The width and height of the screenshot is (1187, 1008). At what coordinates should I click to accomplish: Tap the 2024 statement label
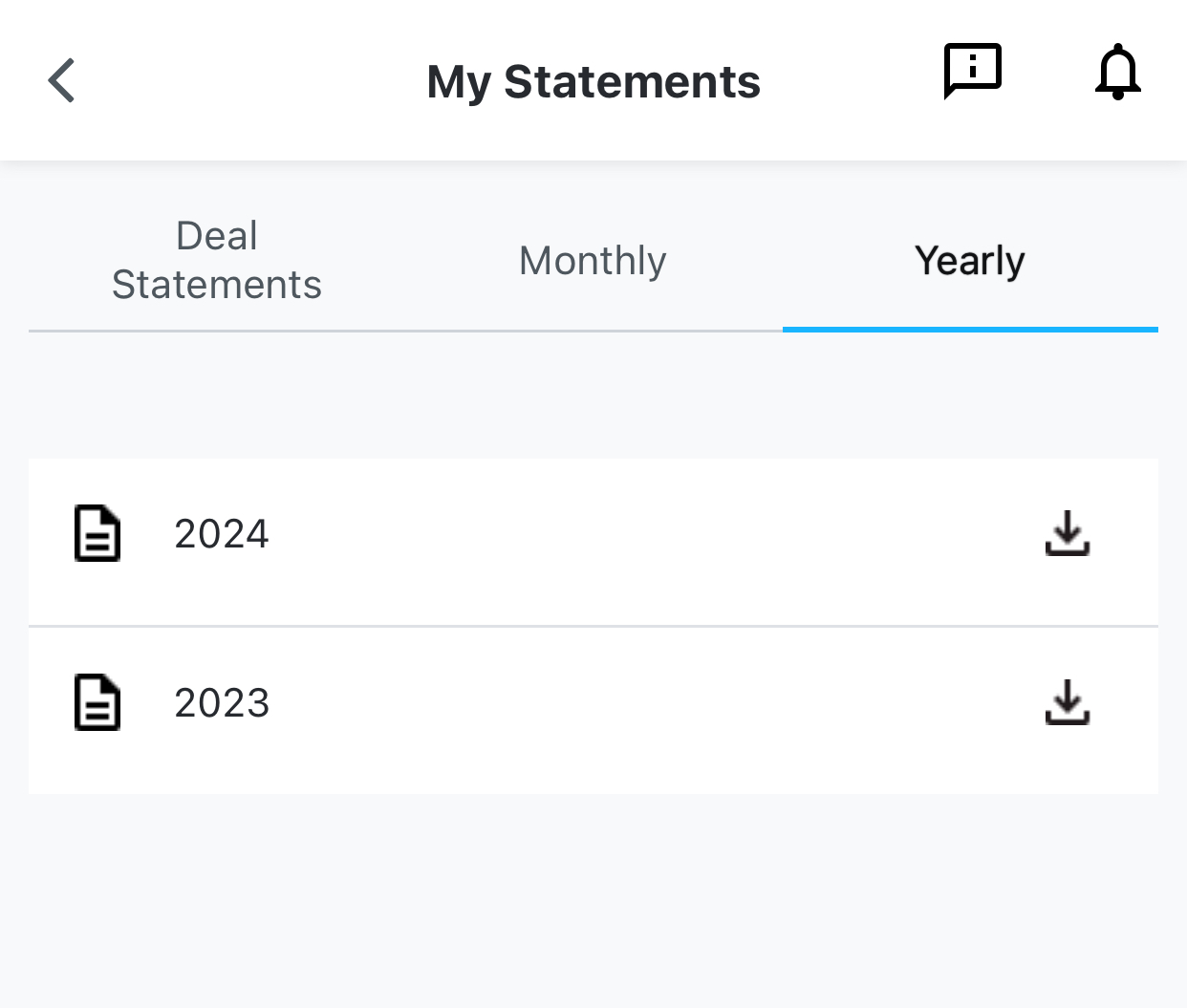tap(222, 534)
